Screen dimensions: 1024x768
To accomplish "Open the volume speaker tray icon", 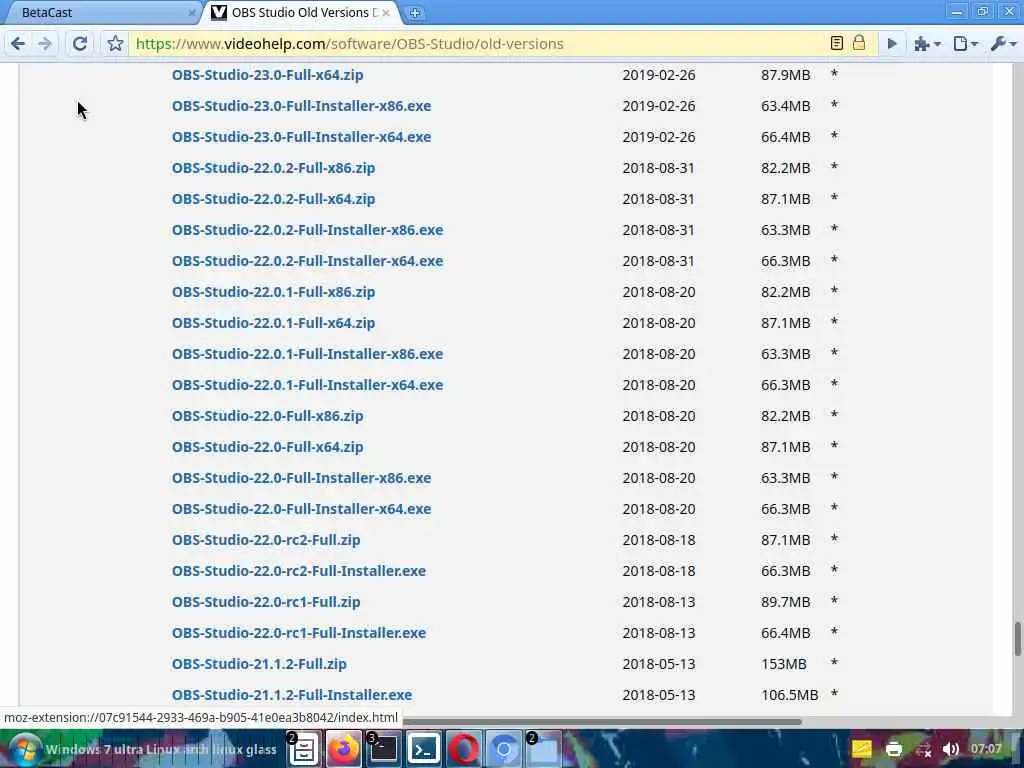I will point(951,749).
